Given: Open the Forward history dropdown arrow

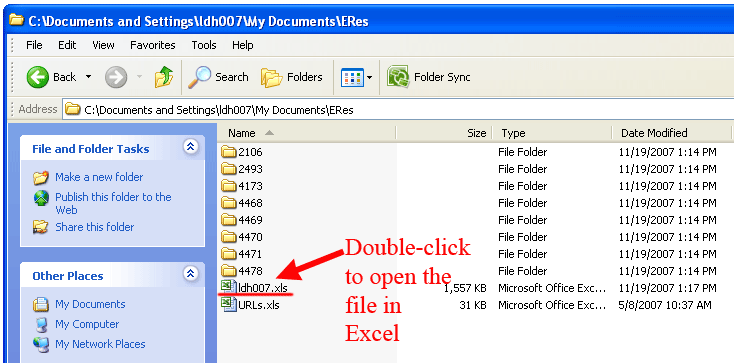Looking at the screenshot, I should [139, 77].
